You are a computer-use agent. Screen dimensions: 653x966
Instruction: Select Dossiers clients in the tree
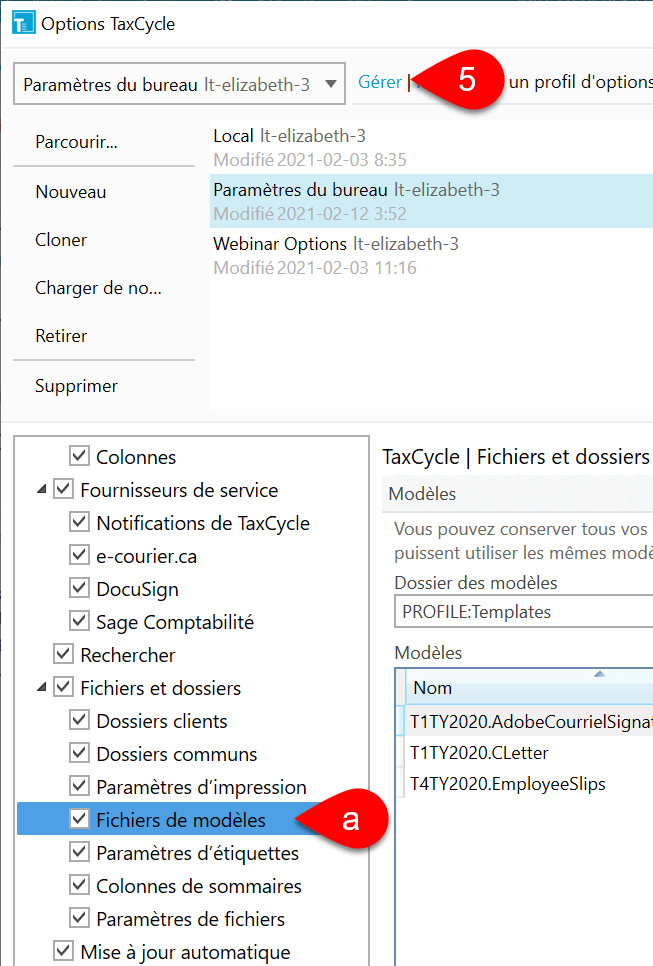(x=161, y=721)
